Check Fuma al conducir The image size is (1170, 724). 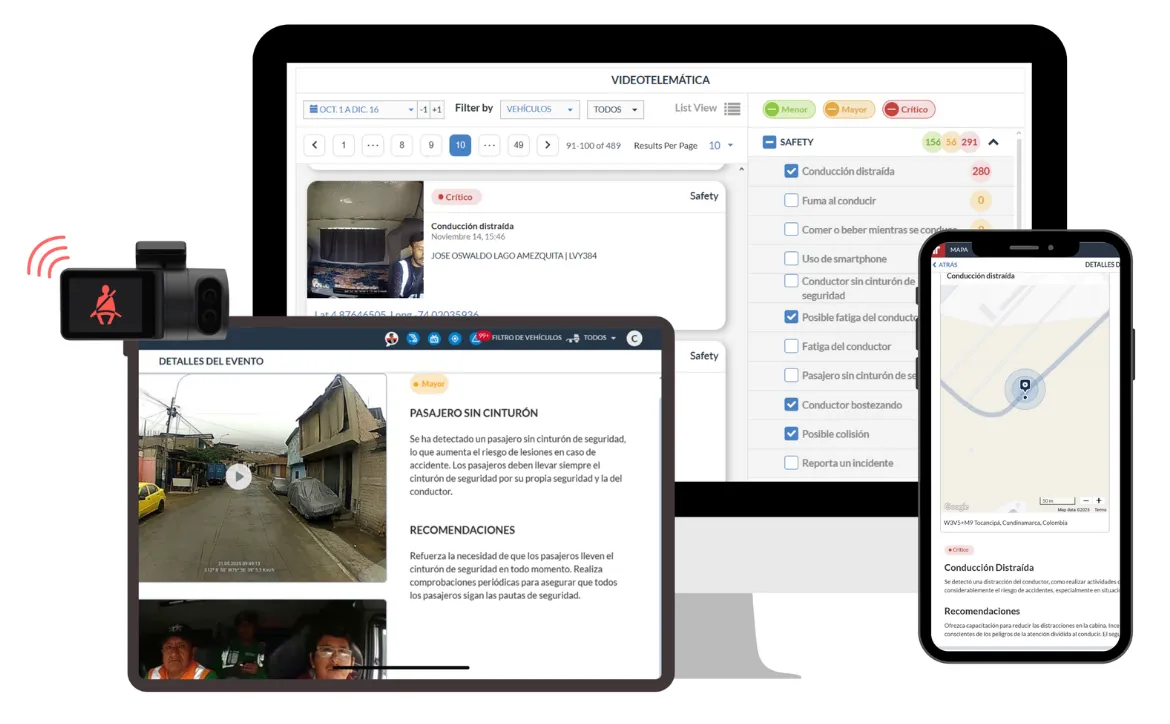[x=791, y=200]
